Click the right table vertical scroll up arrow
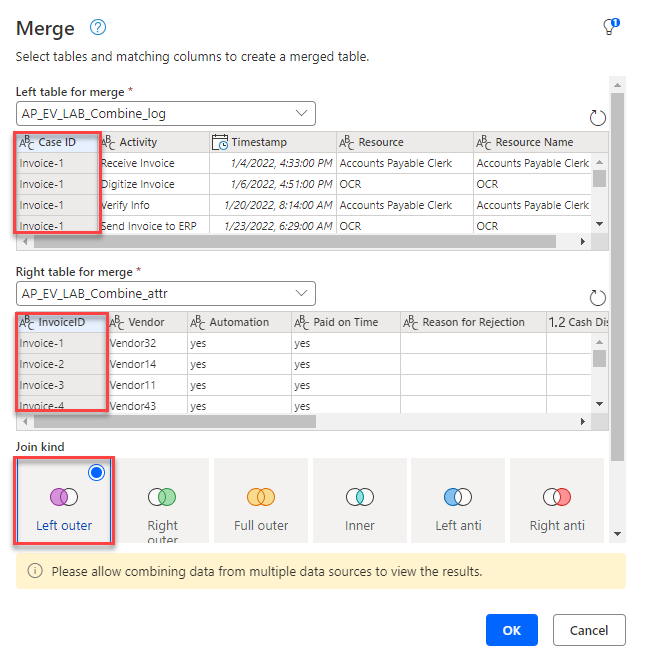Viewport: 646px width, 662px height. pos(599,342)
